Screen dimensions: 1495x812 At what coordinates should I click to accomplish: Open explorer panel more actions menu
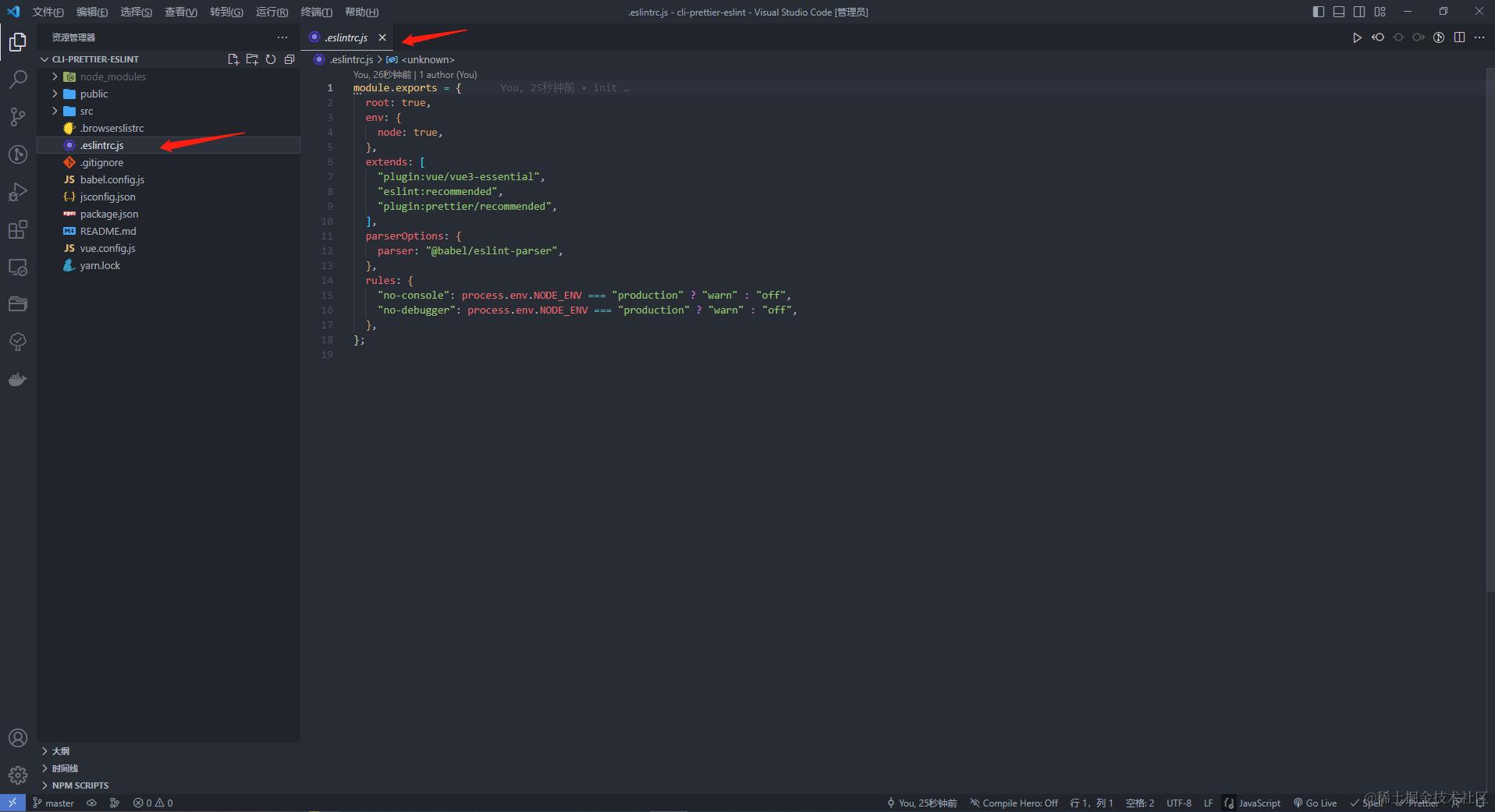pyautogui.click(x=282, y=37)
